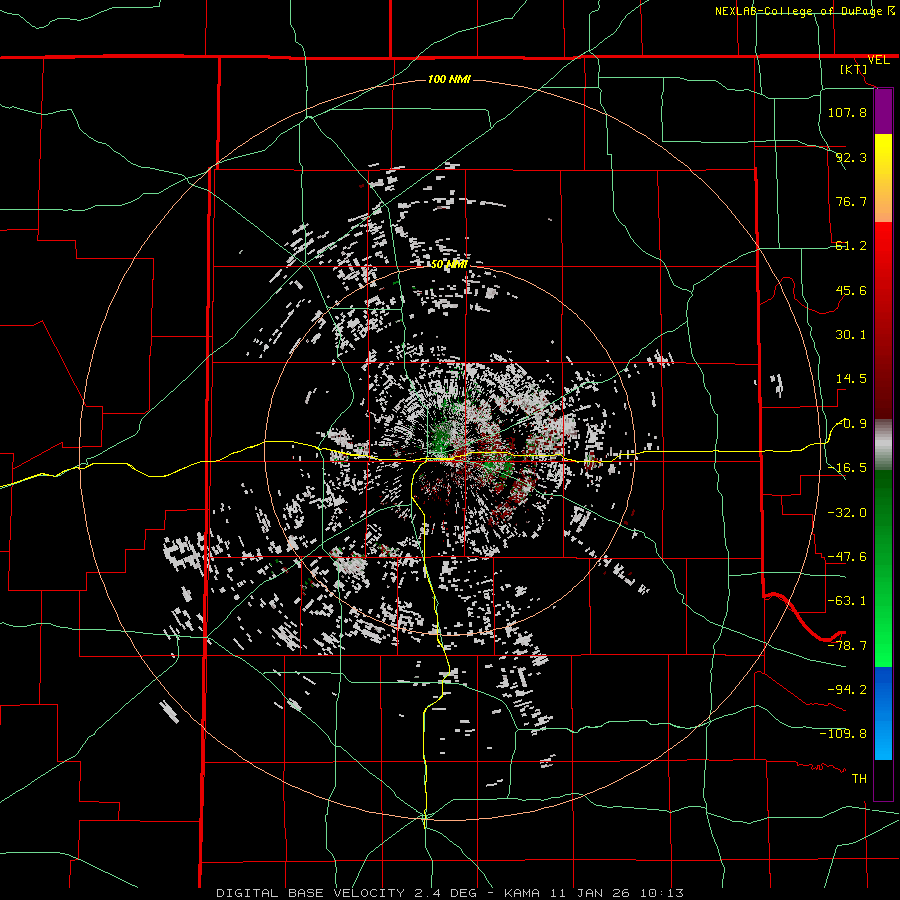Click the 30.1 legend value
900x900 pixels.
pyautogui.click(x=851, y=335)
